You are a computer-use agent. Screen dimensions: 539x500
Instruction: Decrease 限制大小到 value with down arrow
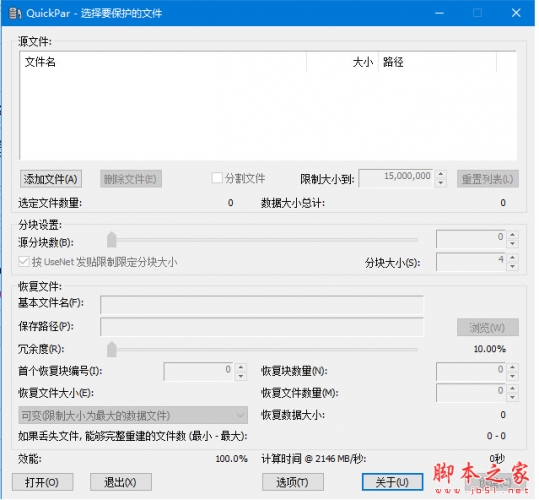coord(441,183)
